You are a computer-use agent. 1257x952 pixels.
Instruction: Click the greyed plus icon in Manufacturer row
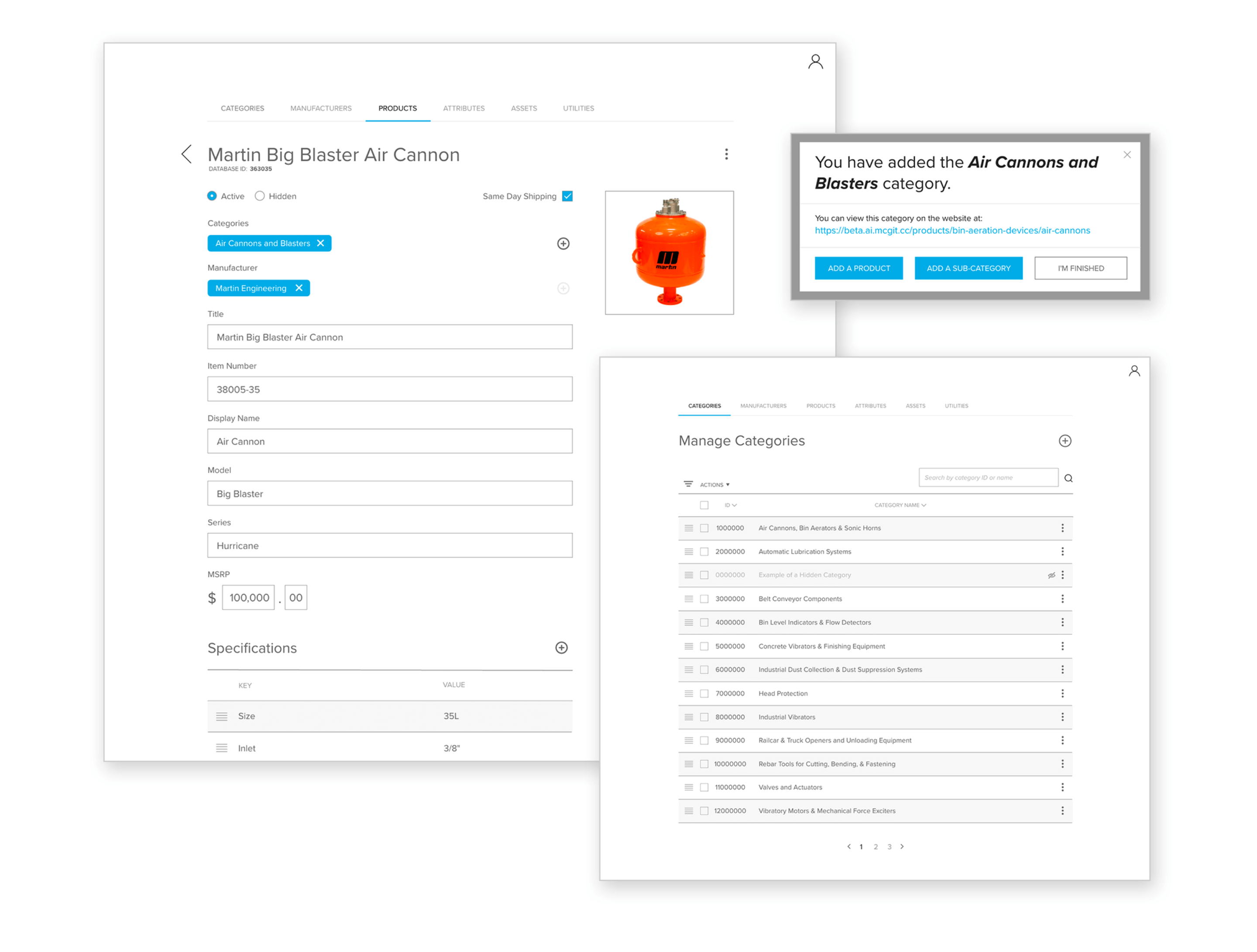pyautogui.click(x=563, y=288)
